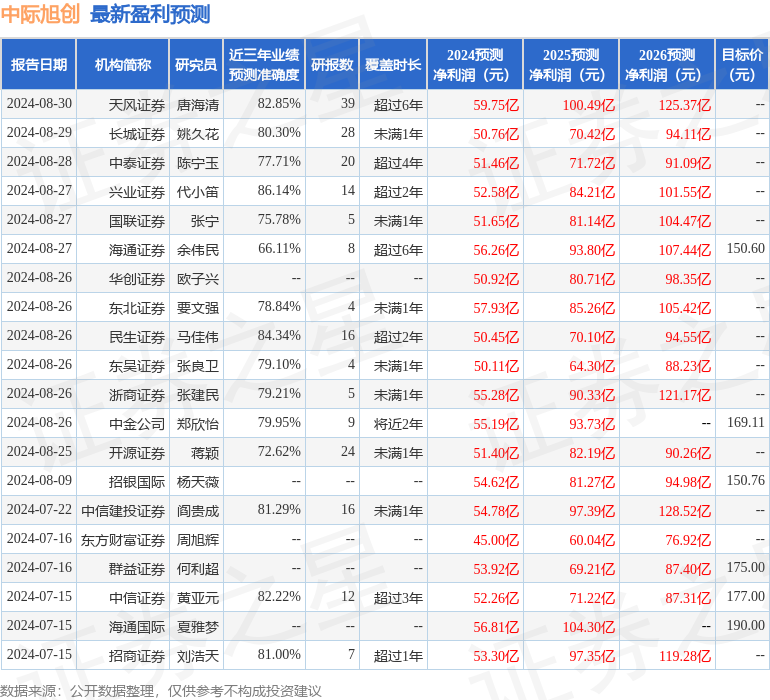Viewport: 770px width, 700px height.
Task: Click the 近三年业绩预测准确度 header
Action: click(x=264, y=65)
